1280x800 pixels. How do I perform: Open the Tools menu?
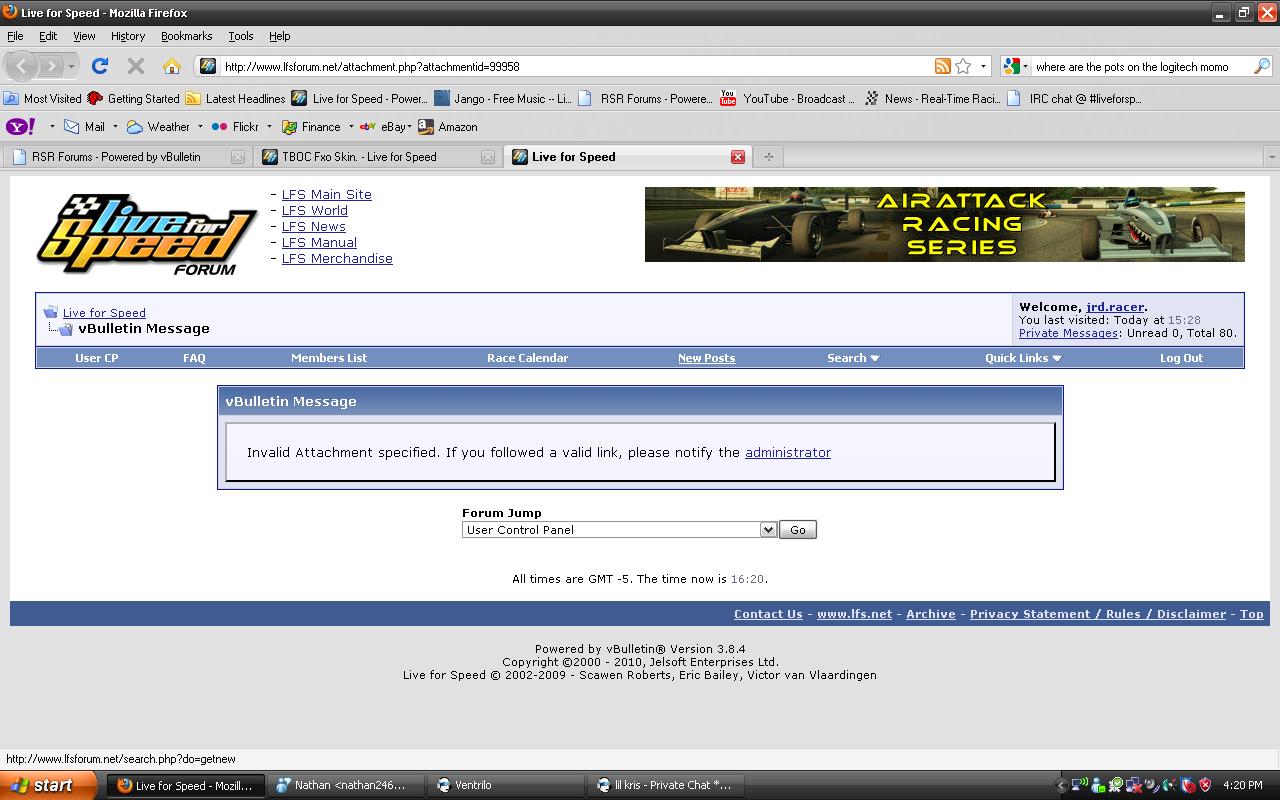click(x=241, y=36)
